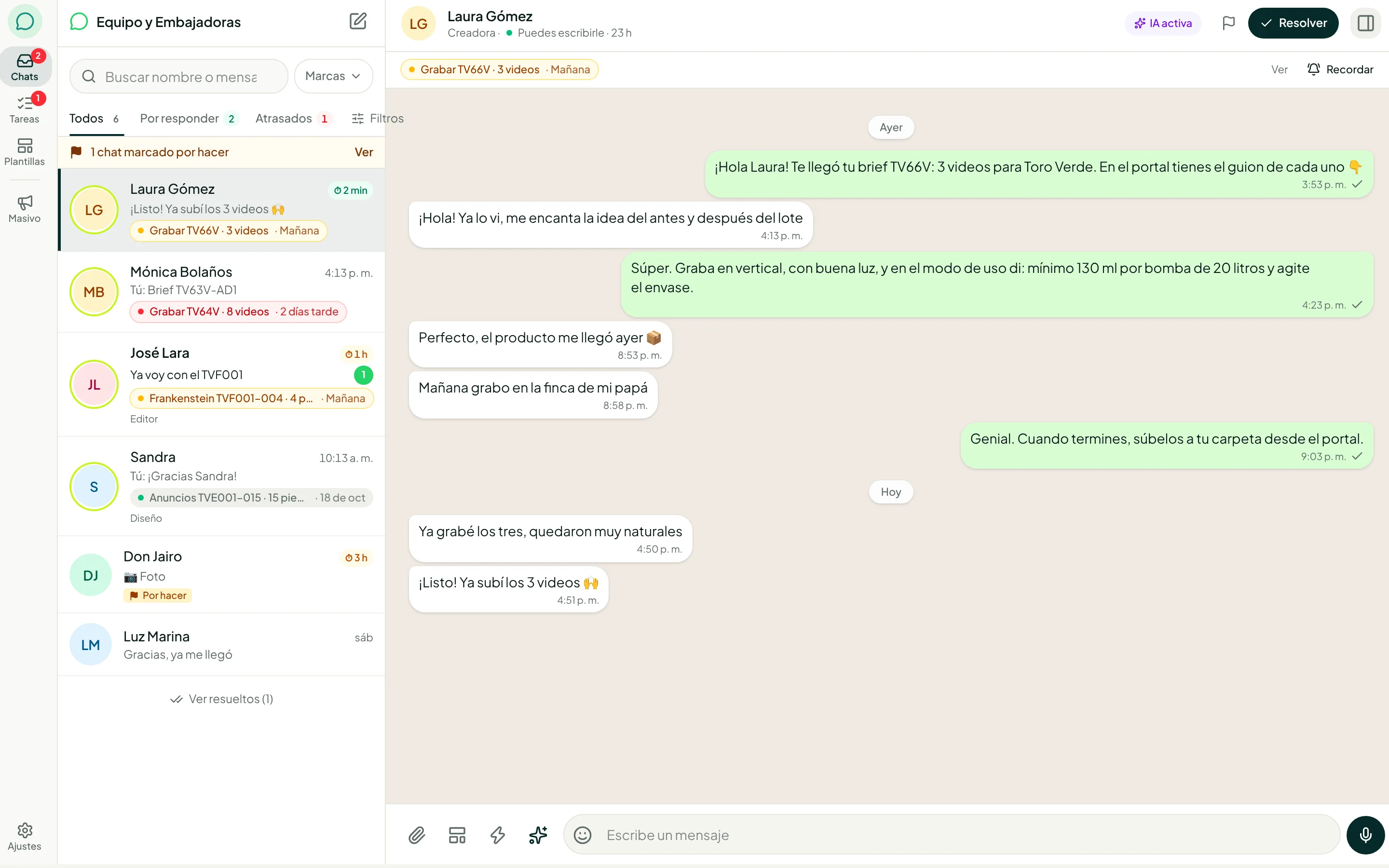Click Por hacer tag on Don Jairo
The height and width of the screenshot is (868, 1389).
click(x=158, y=596)
